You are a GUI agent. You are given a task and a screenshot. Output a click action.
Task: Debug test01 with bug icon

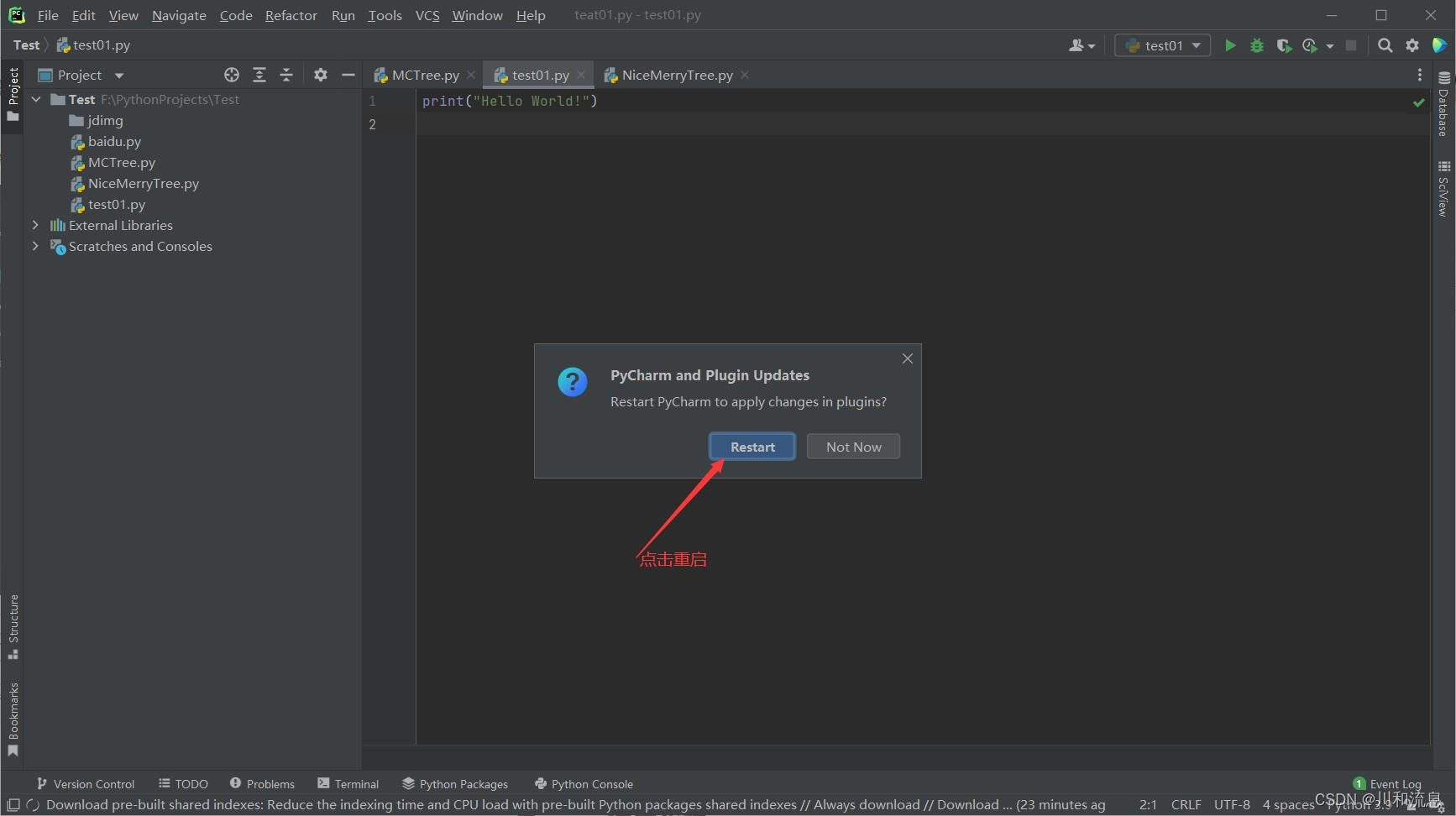tap(1257, 45)
